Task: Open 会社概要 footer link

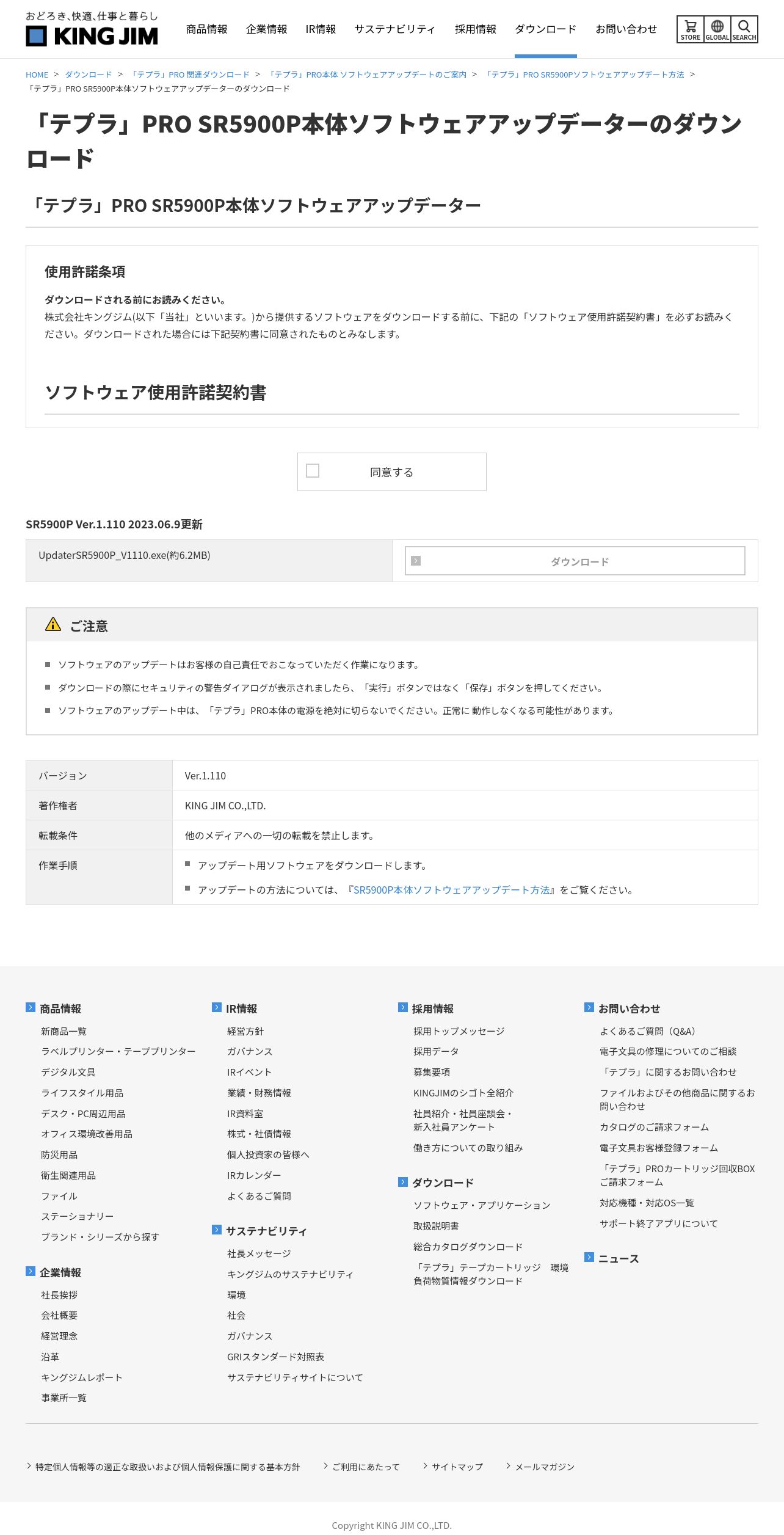Action: click(x=59, y=1315)
